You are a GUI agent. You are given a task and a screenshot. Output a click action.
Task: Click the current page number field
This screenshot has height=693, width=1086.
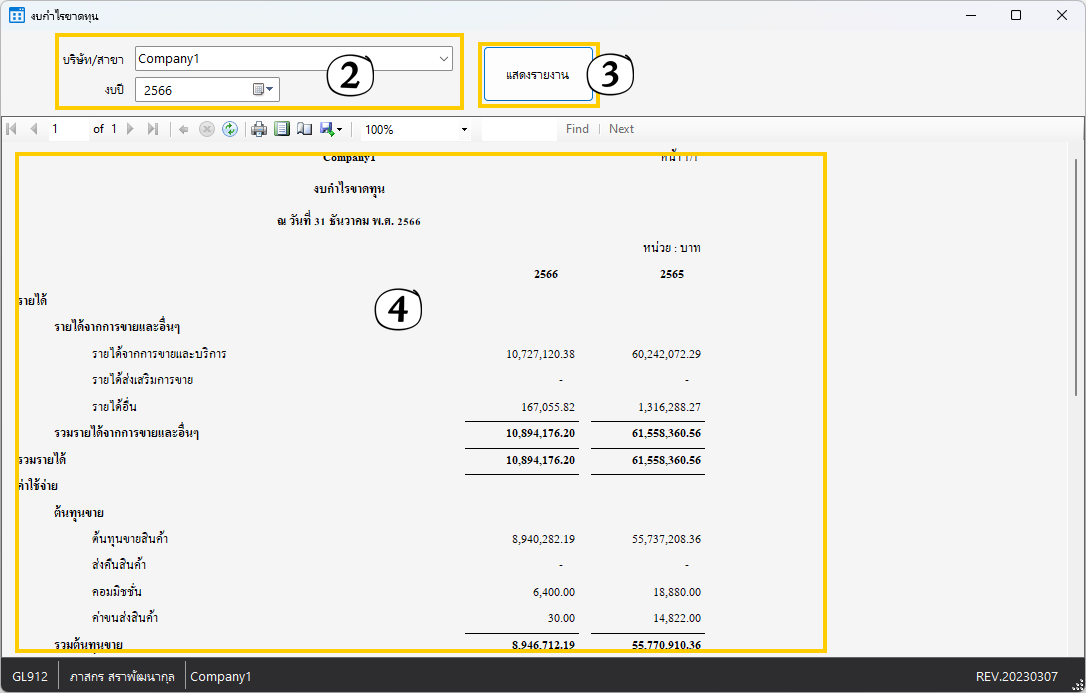[68, 129]
